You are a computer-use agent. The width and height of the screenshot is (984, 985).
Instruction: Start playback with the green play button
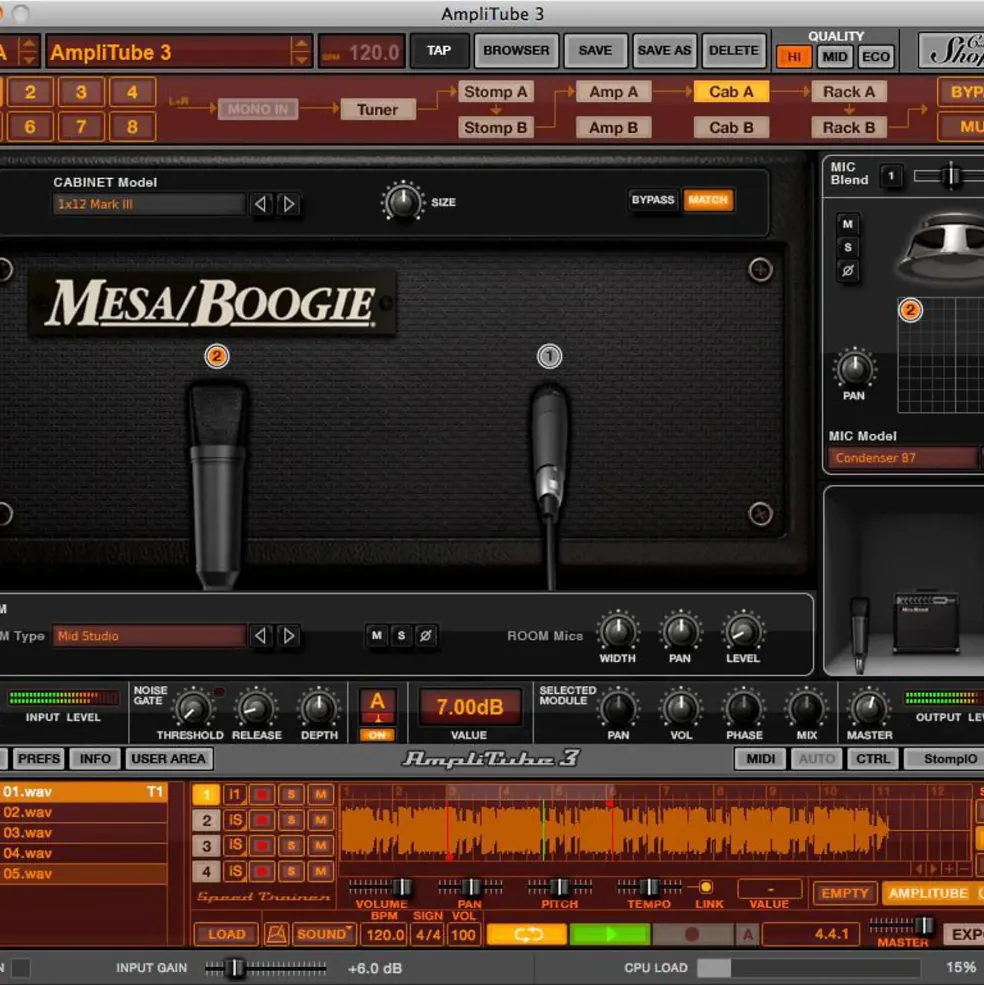(609, 934)
